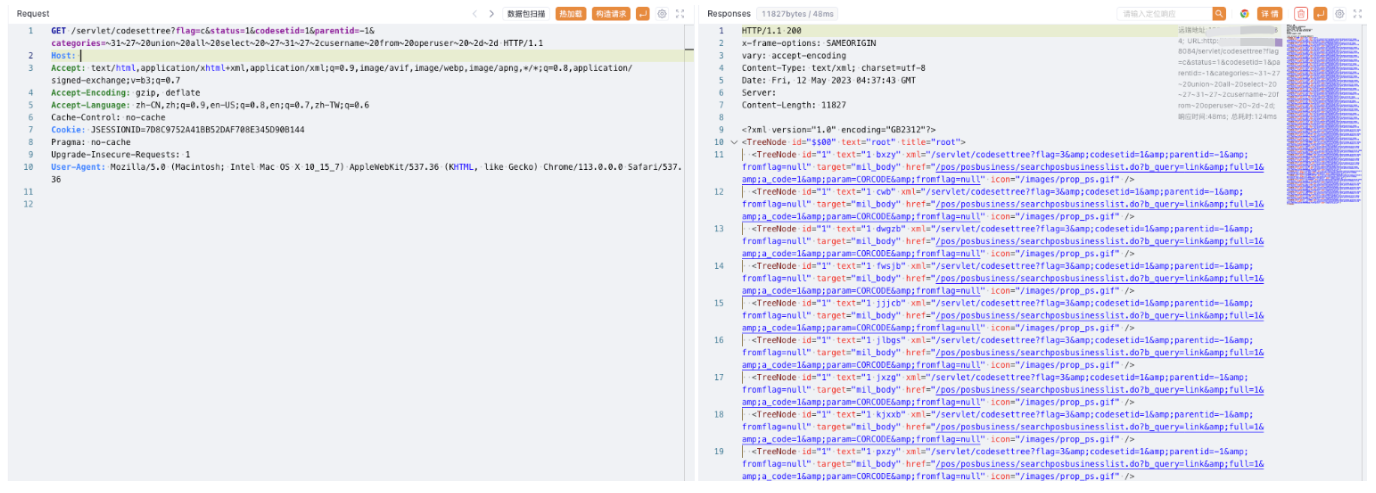
Task: Open Request panel settings gear
Action: [662, 14]
